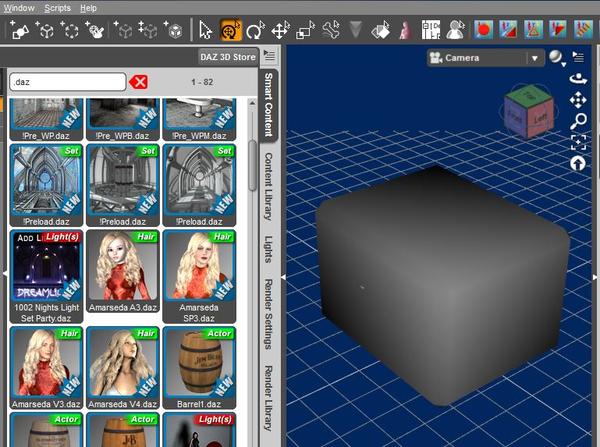Click the Zoom magnifier control in viewport
Viewport: 600px width, 447px height.
tap(578, 121)
